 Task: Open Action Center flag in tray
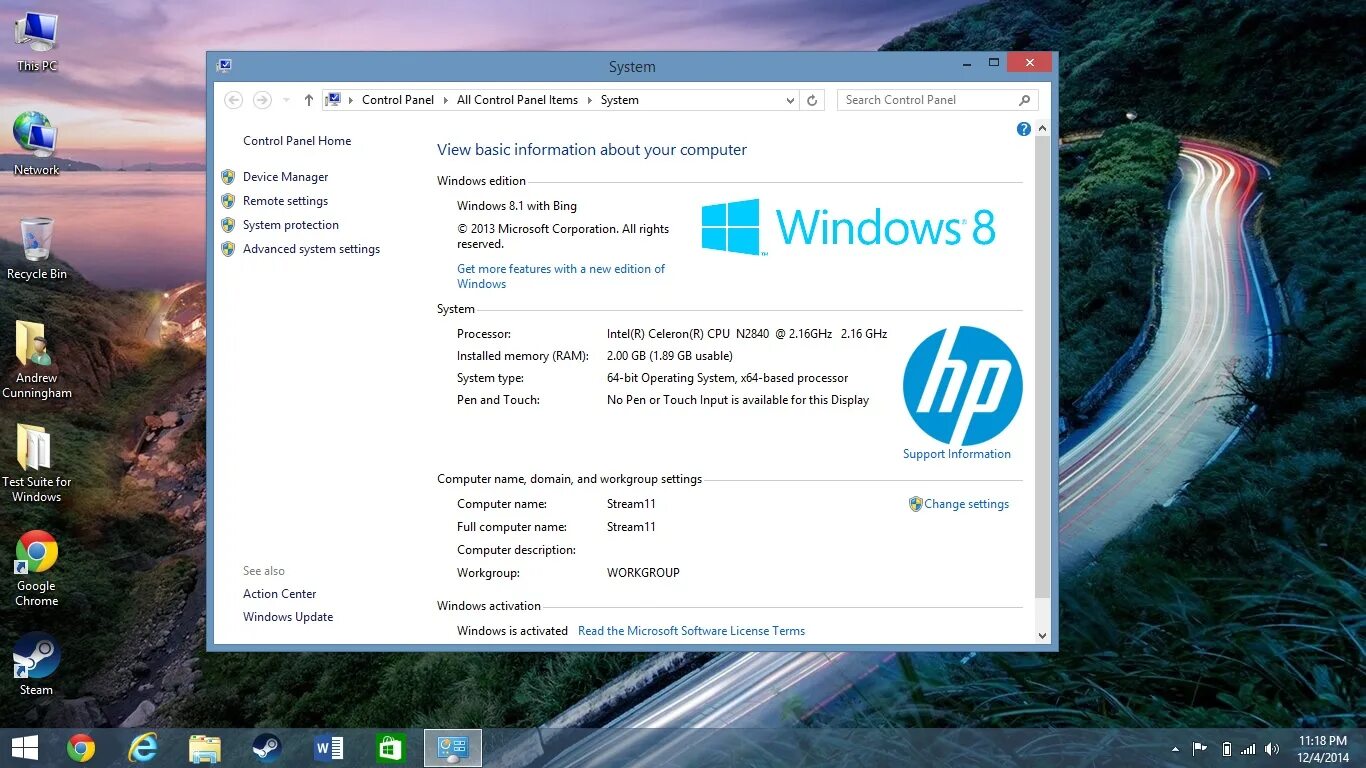[1199, 749]
